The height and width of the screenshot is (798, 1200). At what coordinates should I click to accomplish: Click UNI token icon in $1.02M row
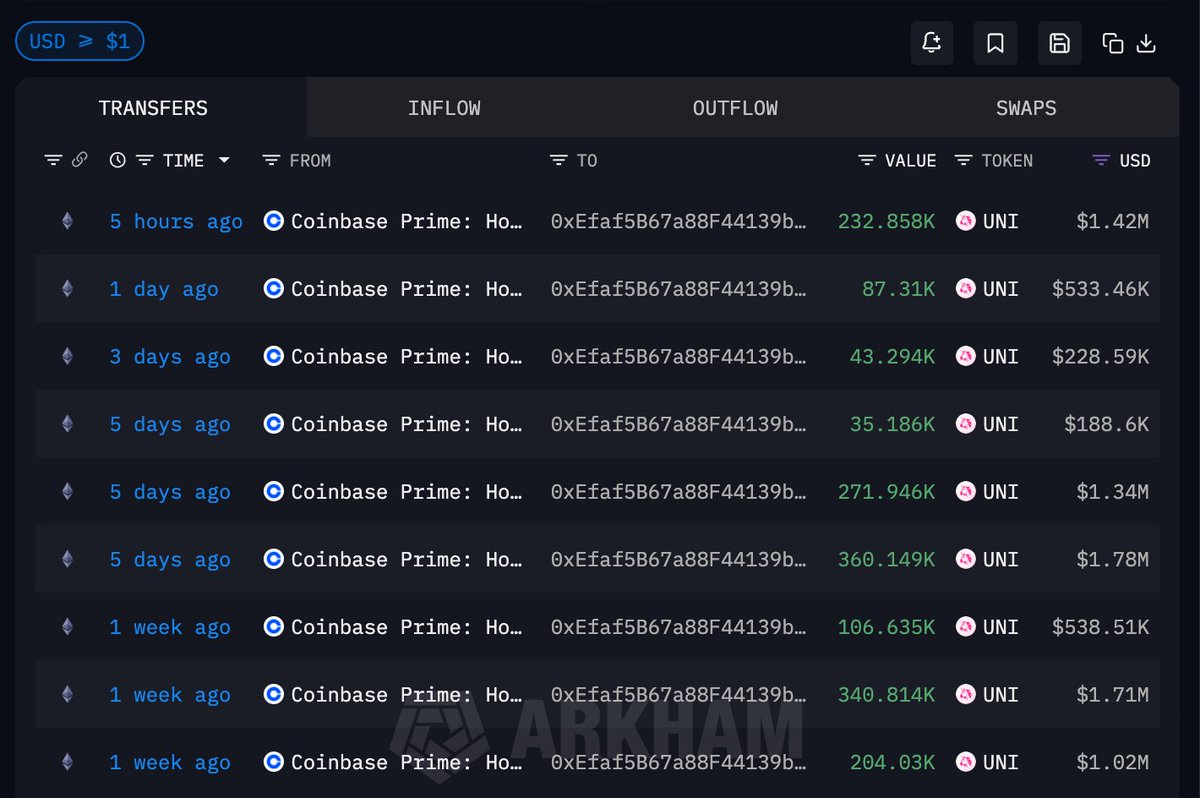(x=965, y=762)
